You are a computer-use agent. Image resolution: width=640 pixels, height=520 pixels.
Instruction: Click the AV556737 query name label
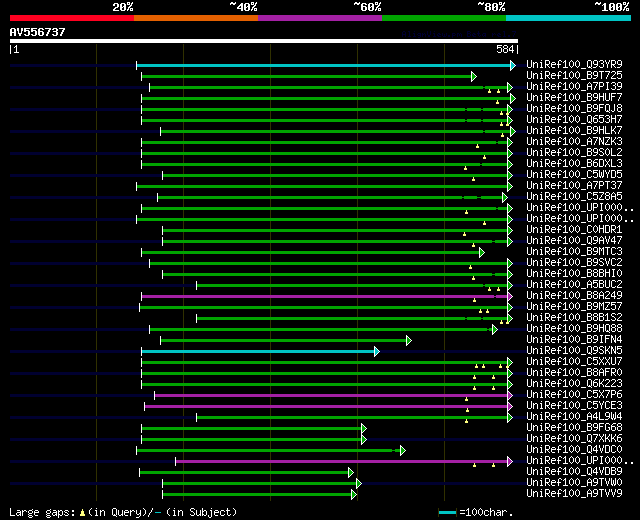tap(38, 32)
